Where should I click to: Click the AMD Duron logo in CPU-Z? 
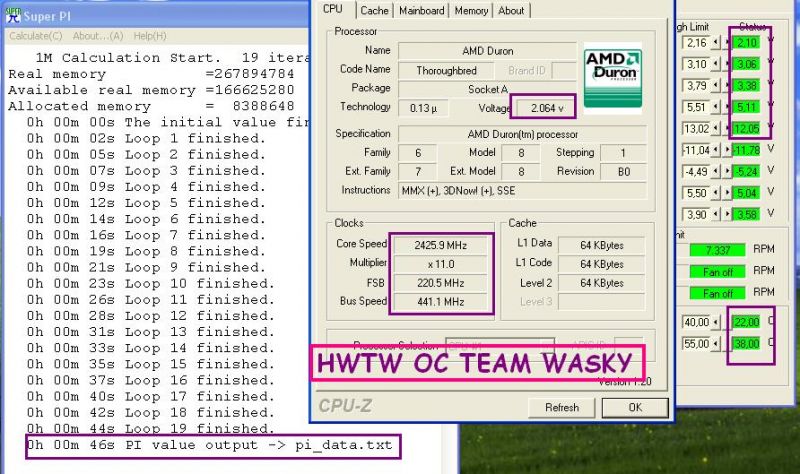(x=612, y=76)
